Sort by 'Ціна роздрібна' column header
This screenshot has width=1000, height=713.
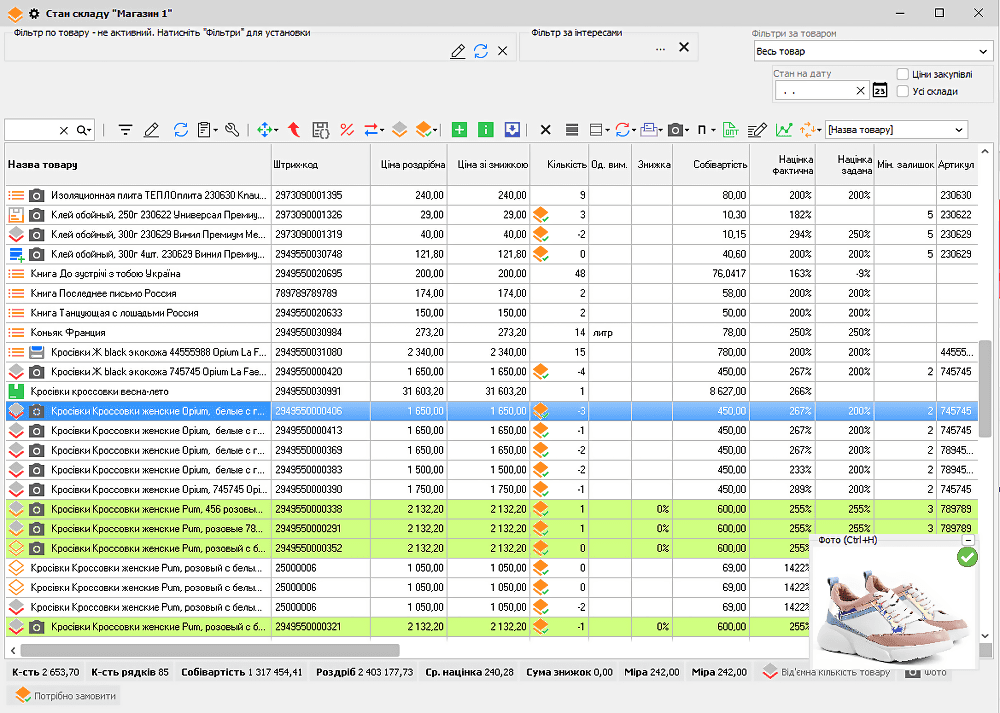412,164
